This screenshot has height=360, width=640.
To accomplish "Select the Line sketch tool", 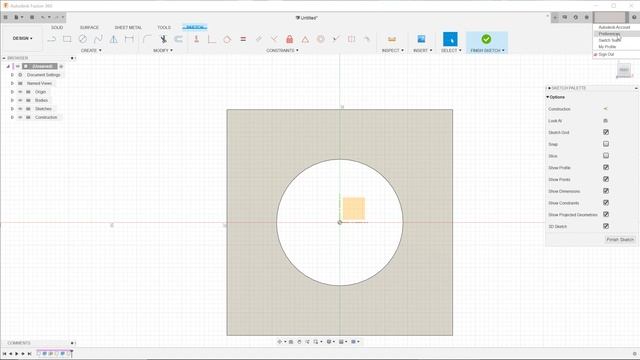I will (x=52, y=39).
